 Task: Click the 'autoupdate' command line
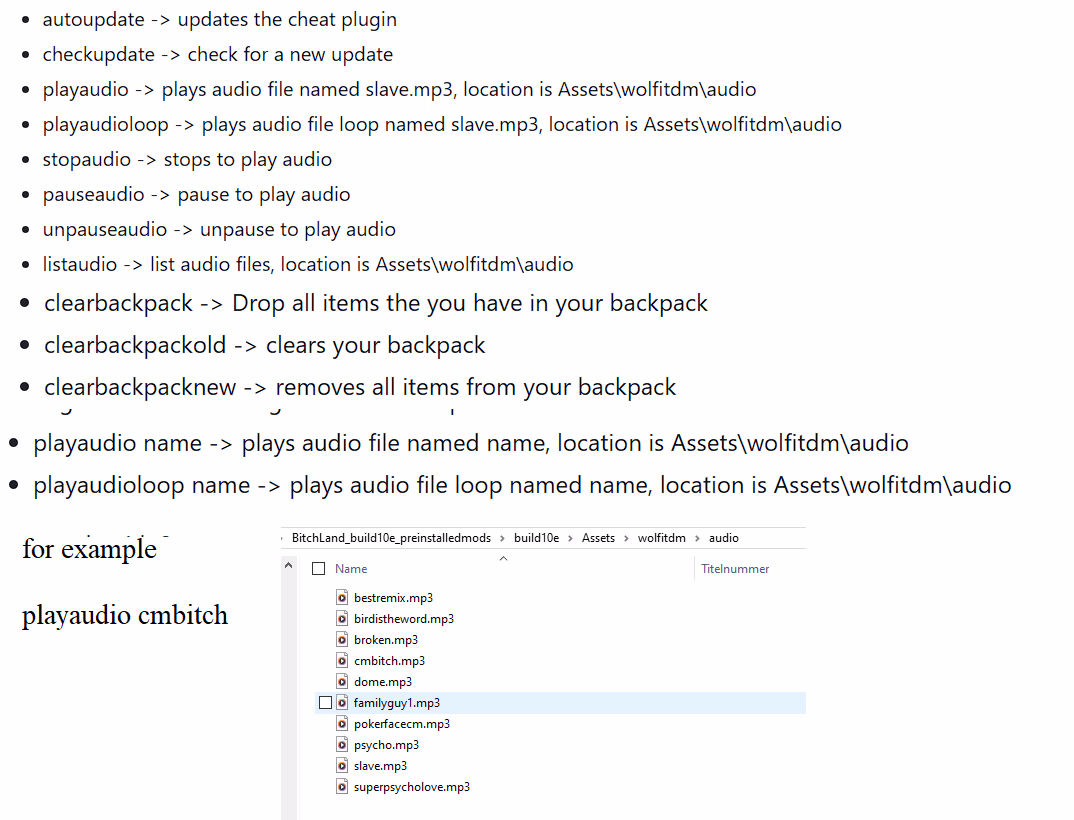tap(219, 19)
